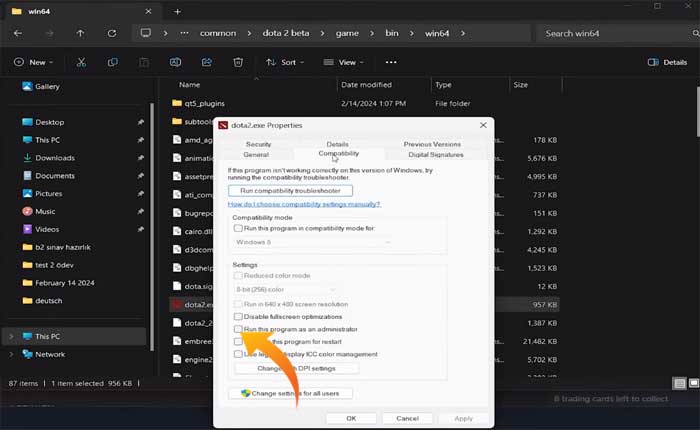Switch to the Previous Versions tab
The height and width of the screenshot is (430, 700).
[x=432, y=144]
